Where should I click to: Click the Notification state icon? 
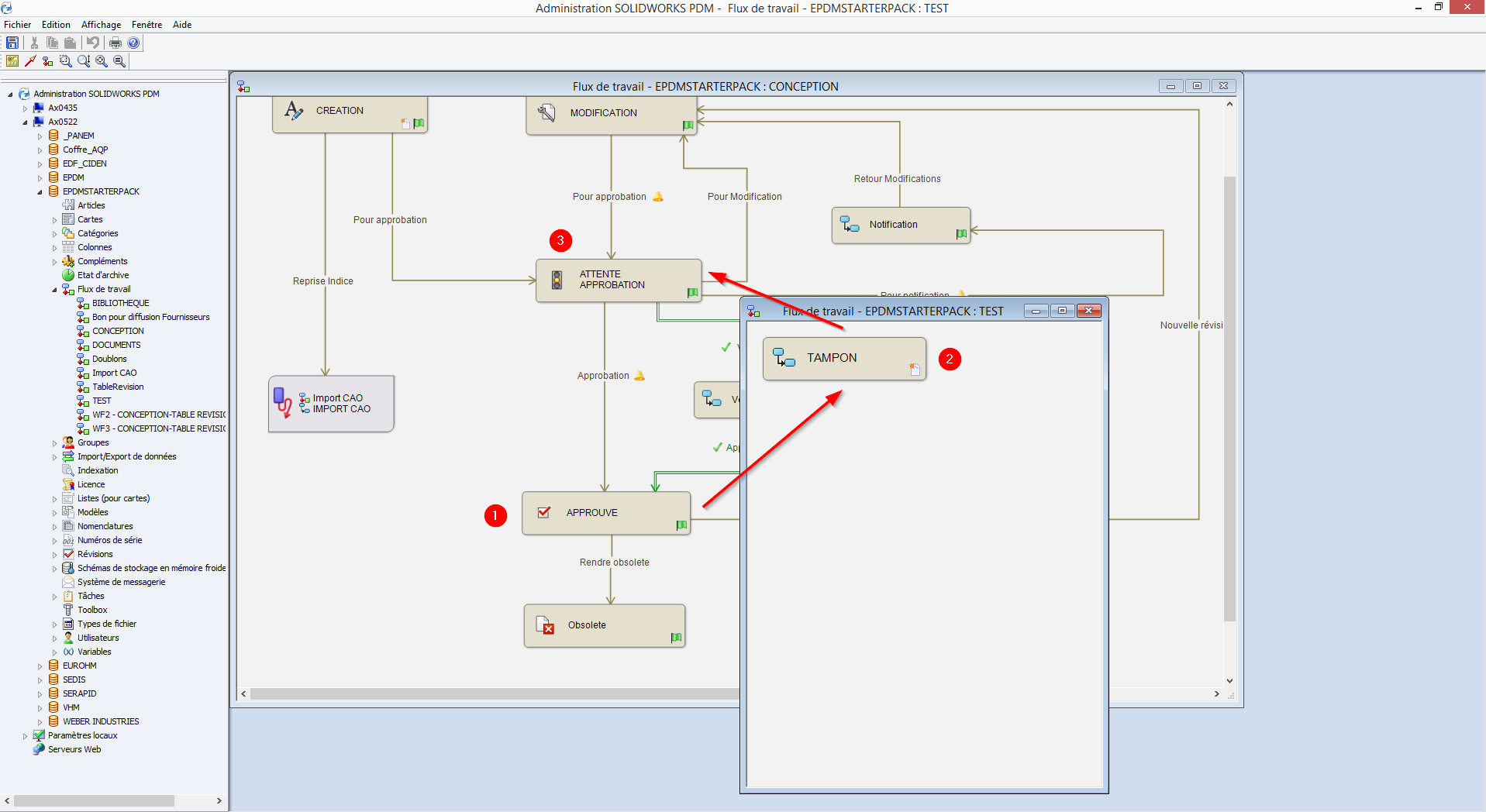(850, 225)
